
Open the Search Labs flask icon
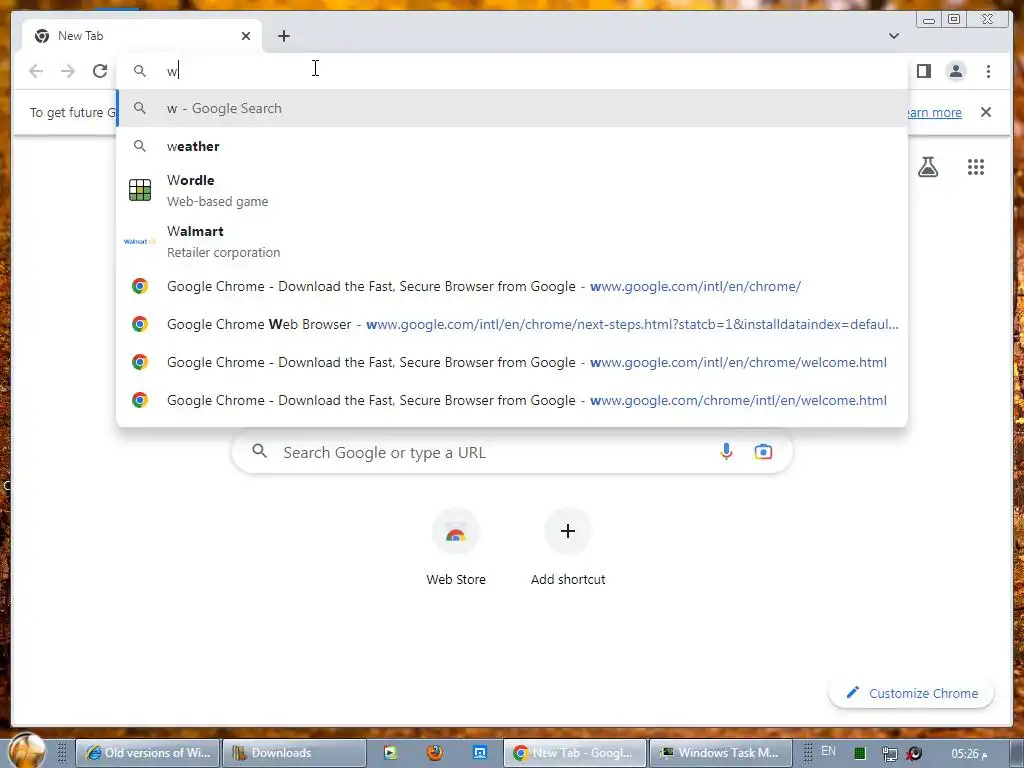pyautogui.click(x=927, y=167)
